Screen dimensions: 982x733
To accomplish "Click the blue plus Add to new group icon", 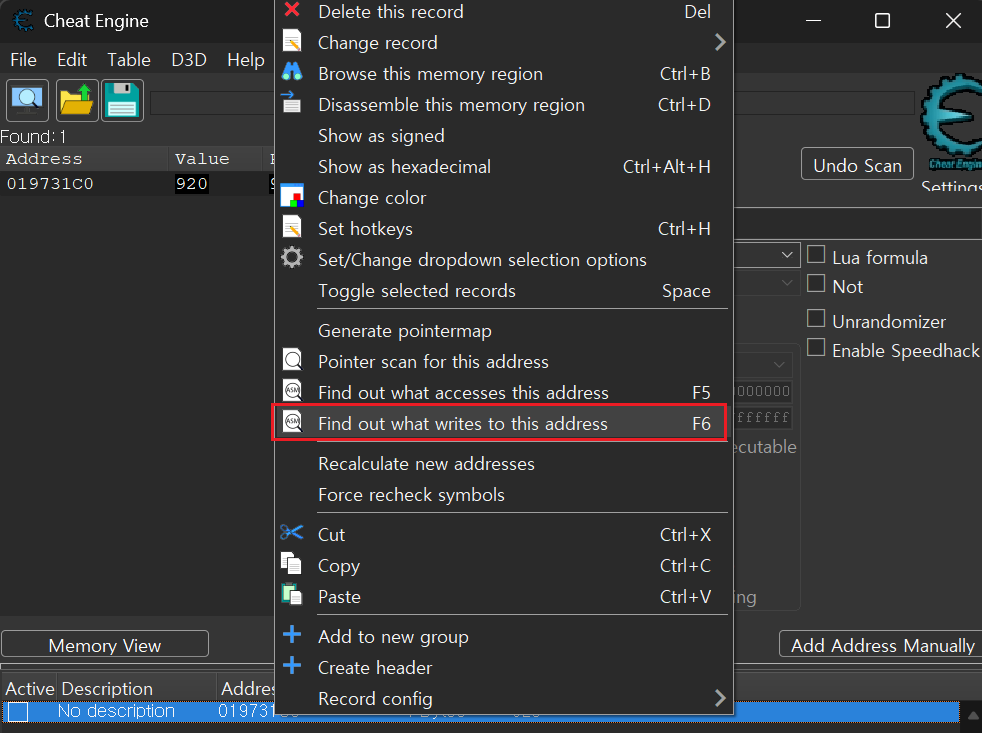I will [291, 636].
